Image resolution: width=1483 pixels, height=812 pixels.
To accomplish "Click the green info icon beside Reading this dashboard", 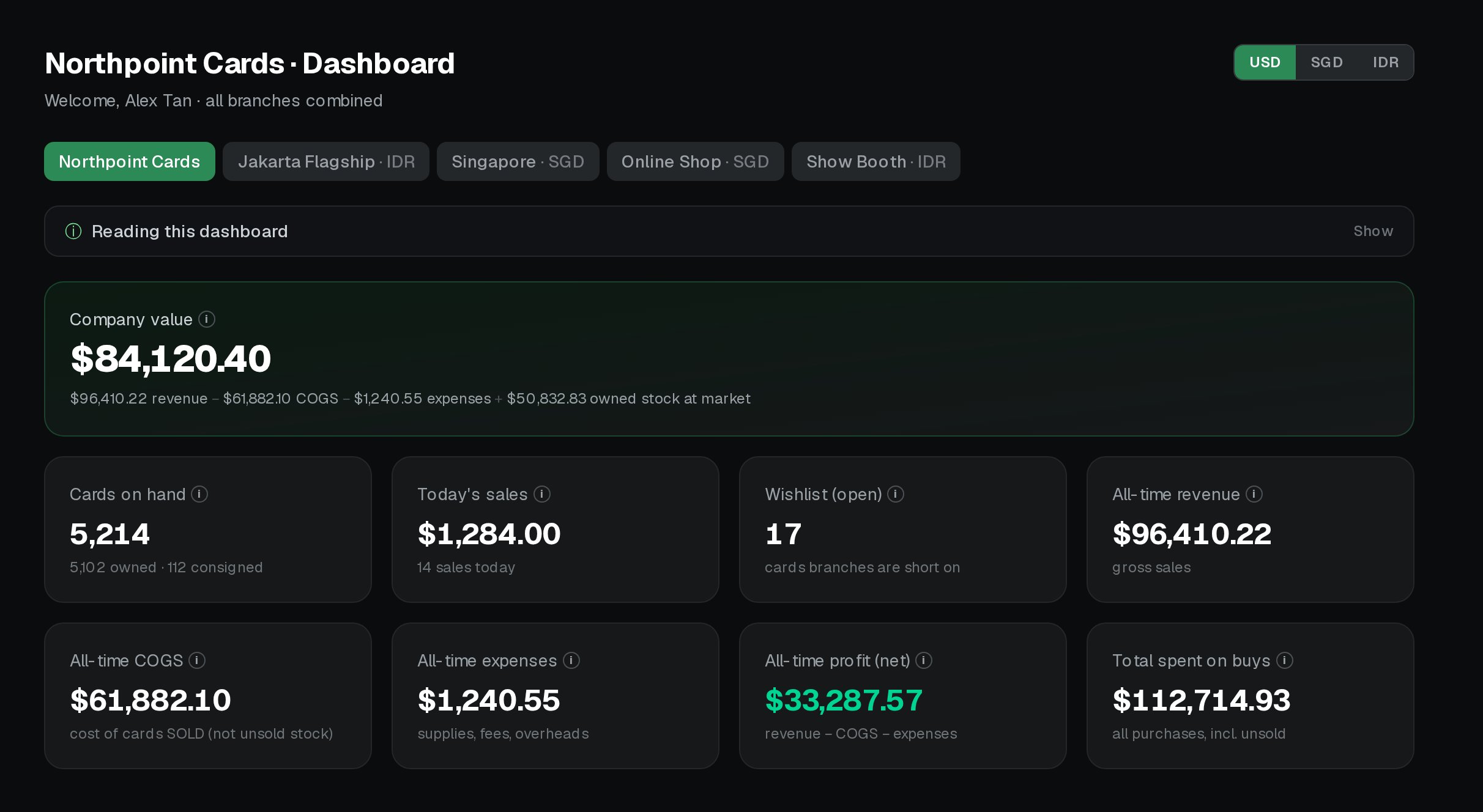I will click(73, 231).
